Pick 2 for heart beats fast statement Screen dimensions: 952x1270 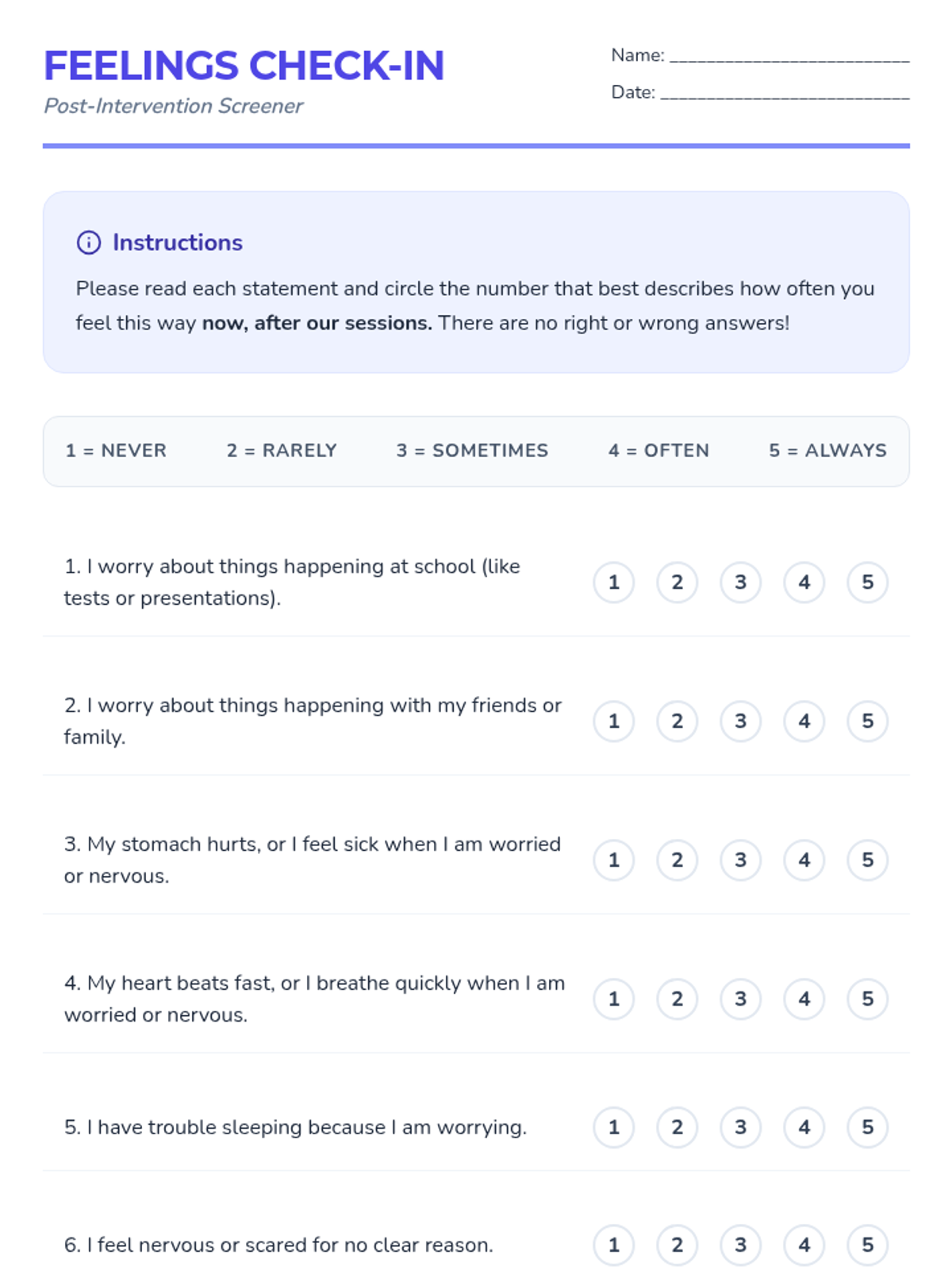(x=677, y=999)
